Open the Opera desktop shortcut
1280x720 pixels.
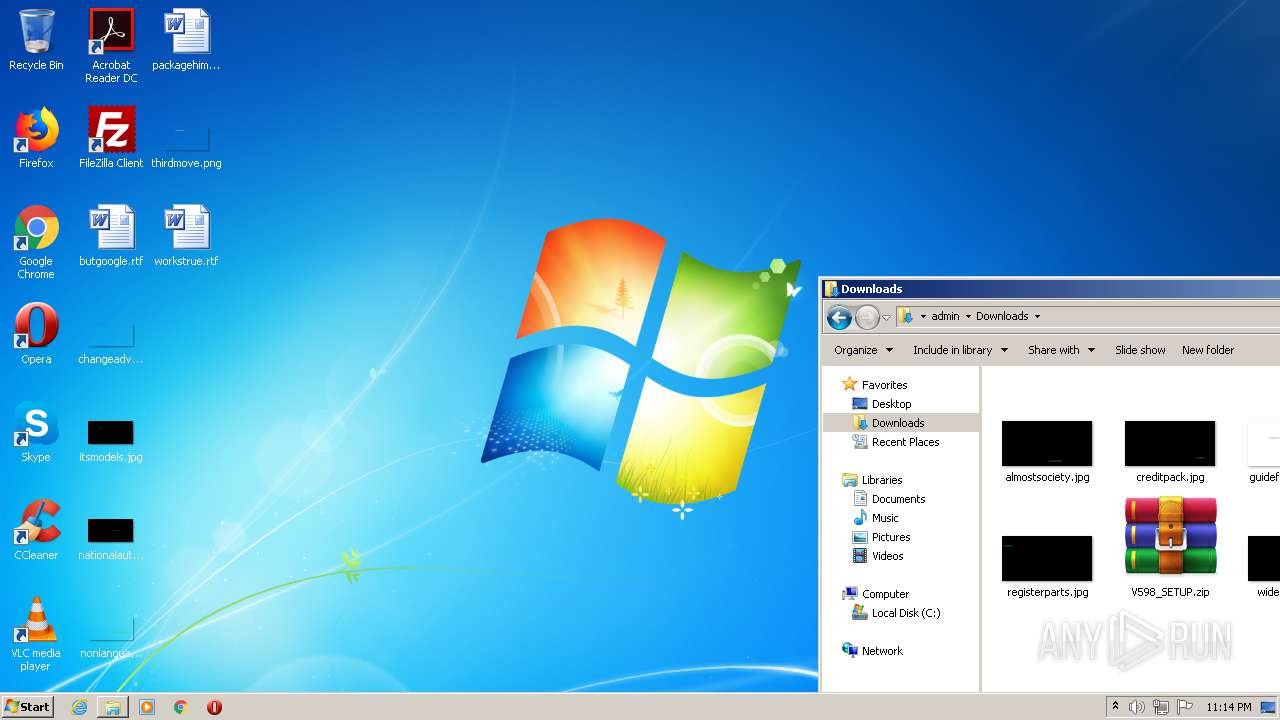tap(36, 334)
